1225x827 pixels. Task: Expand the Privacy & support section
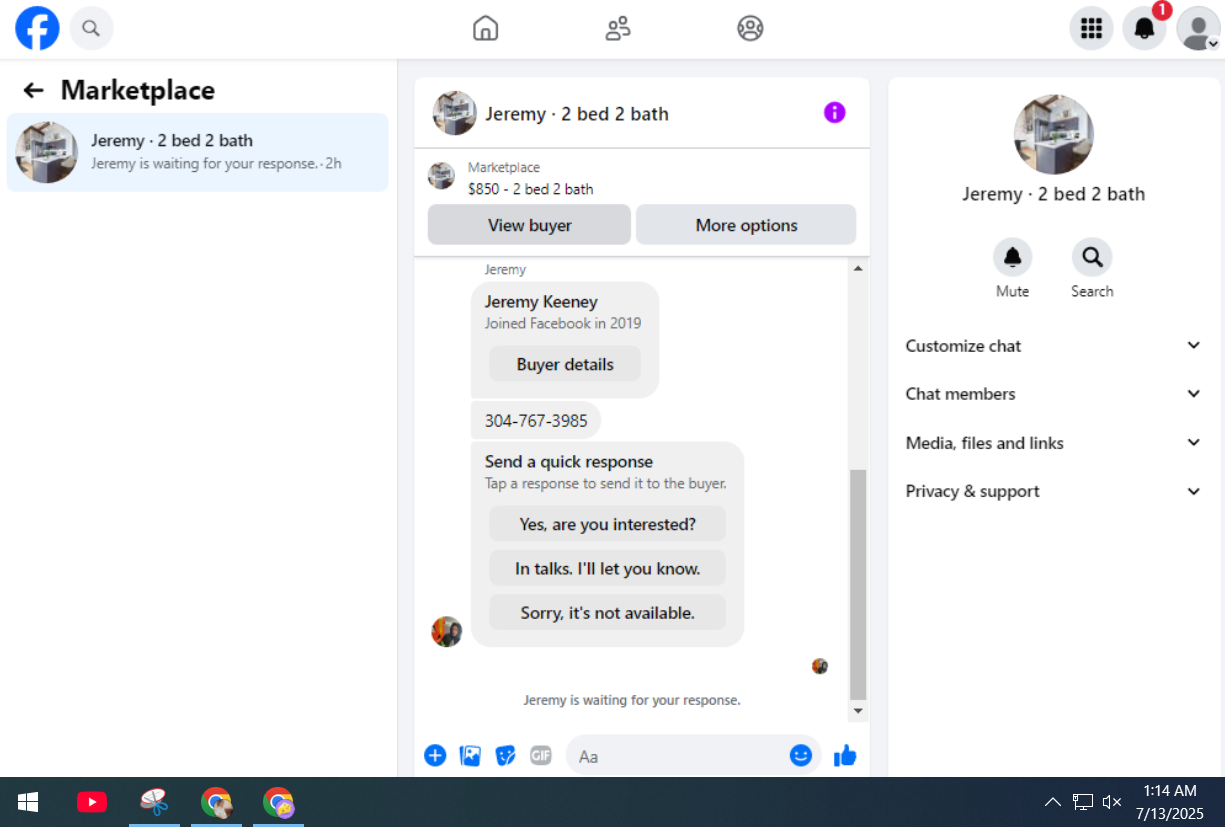coord(1053,491)
